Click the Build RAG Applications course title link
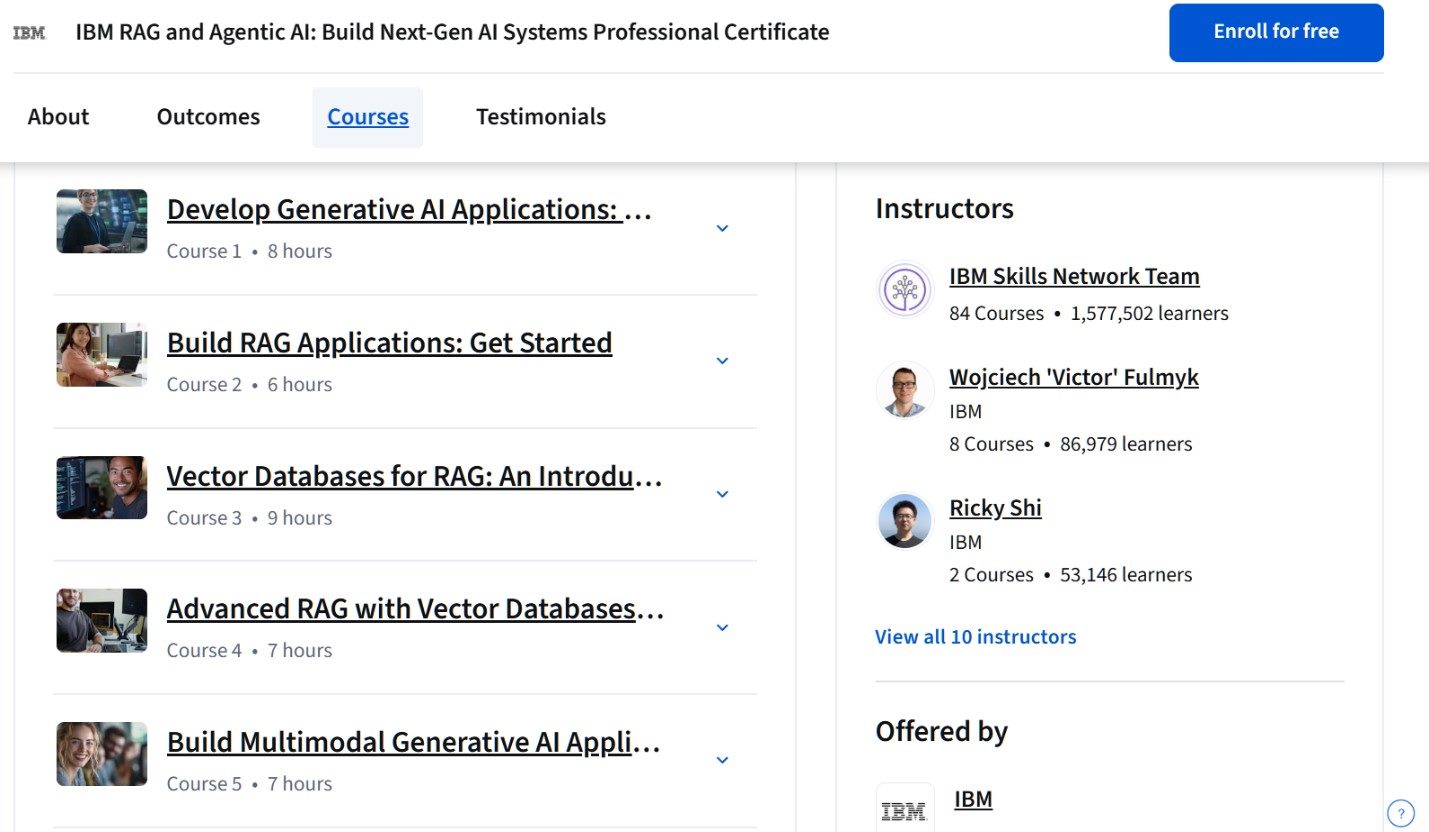The width and height of the screenshot is (1429, 832). pos(389,343)
